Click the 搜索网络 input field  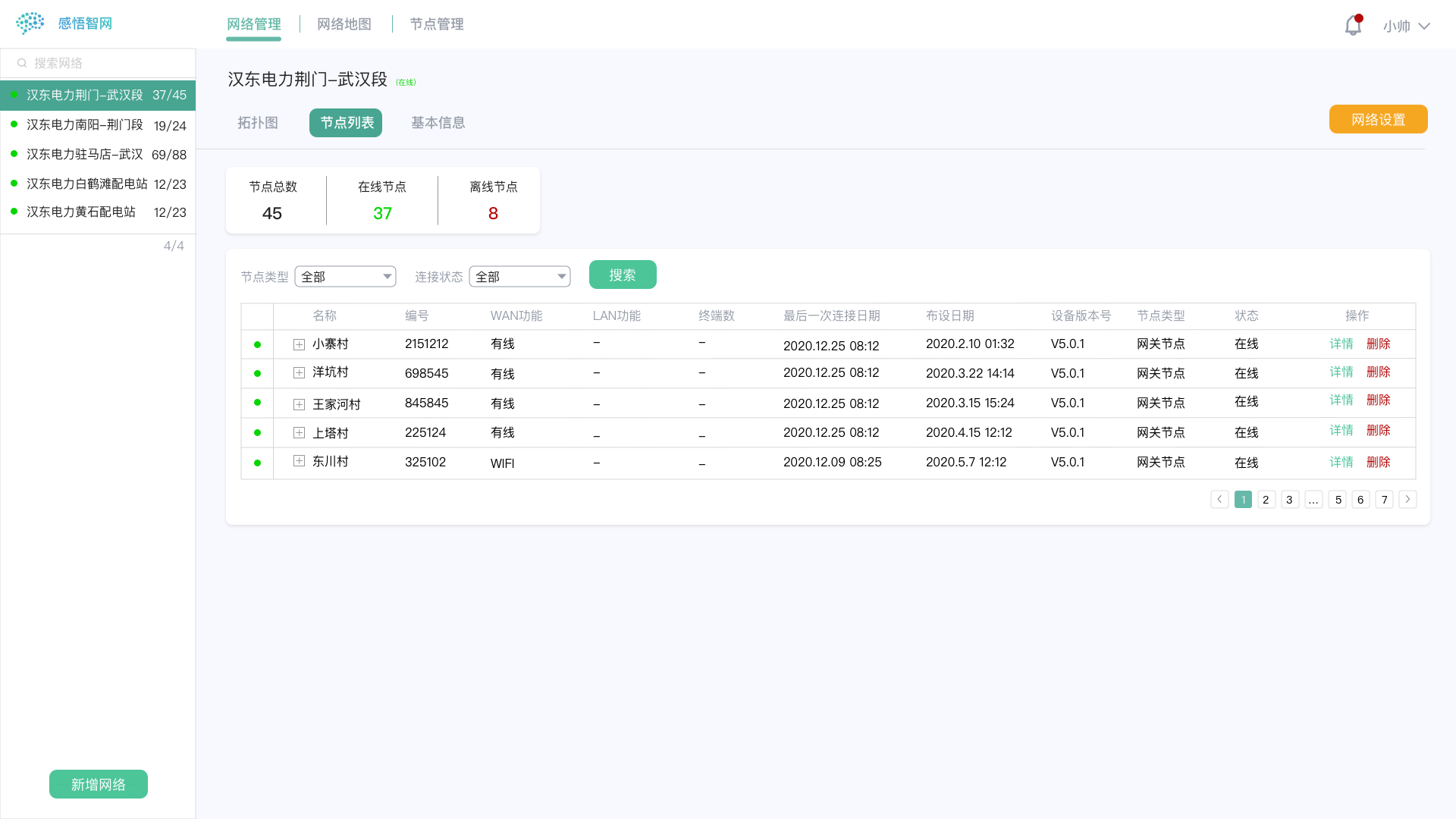pyautogui.click(x=106, y=63)
